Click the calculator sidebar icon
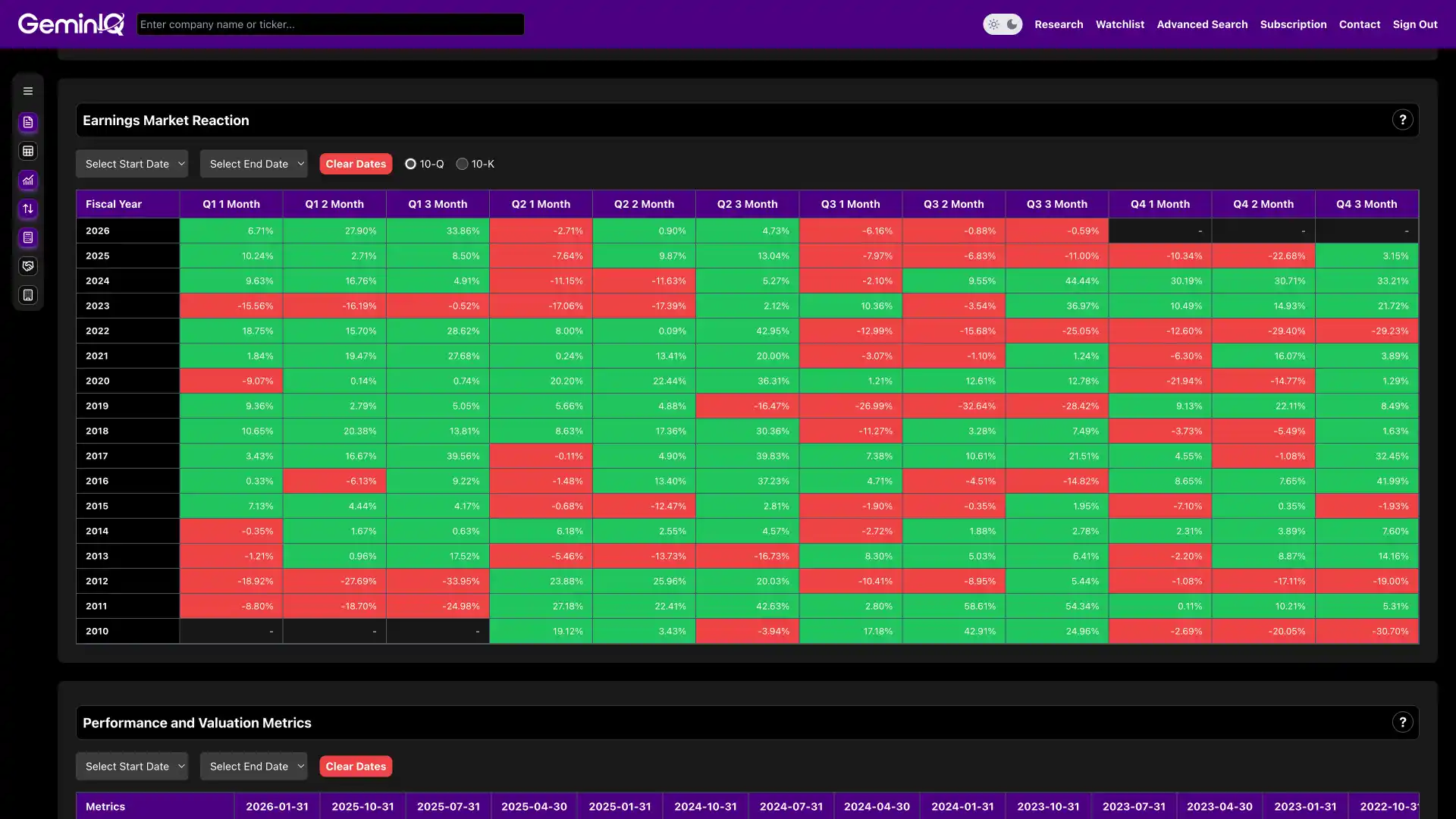 click(28, 237)
